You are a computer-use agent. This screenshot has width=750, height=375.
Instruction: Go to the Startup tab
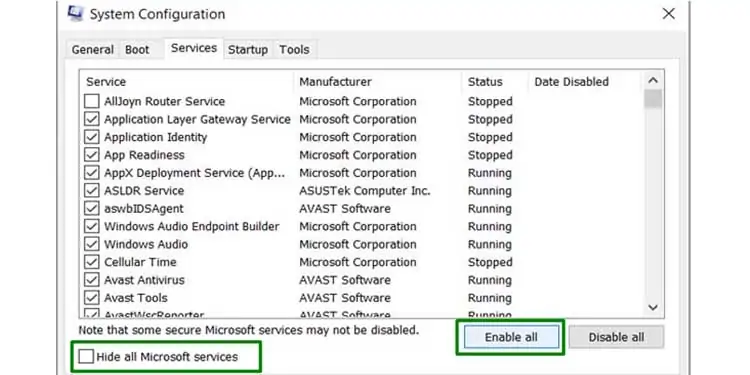[248, 50]
